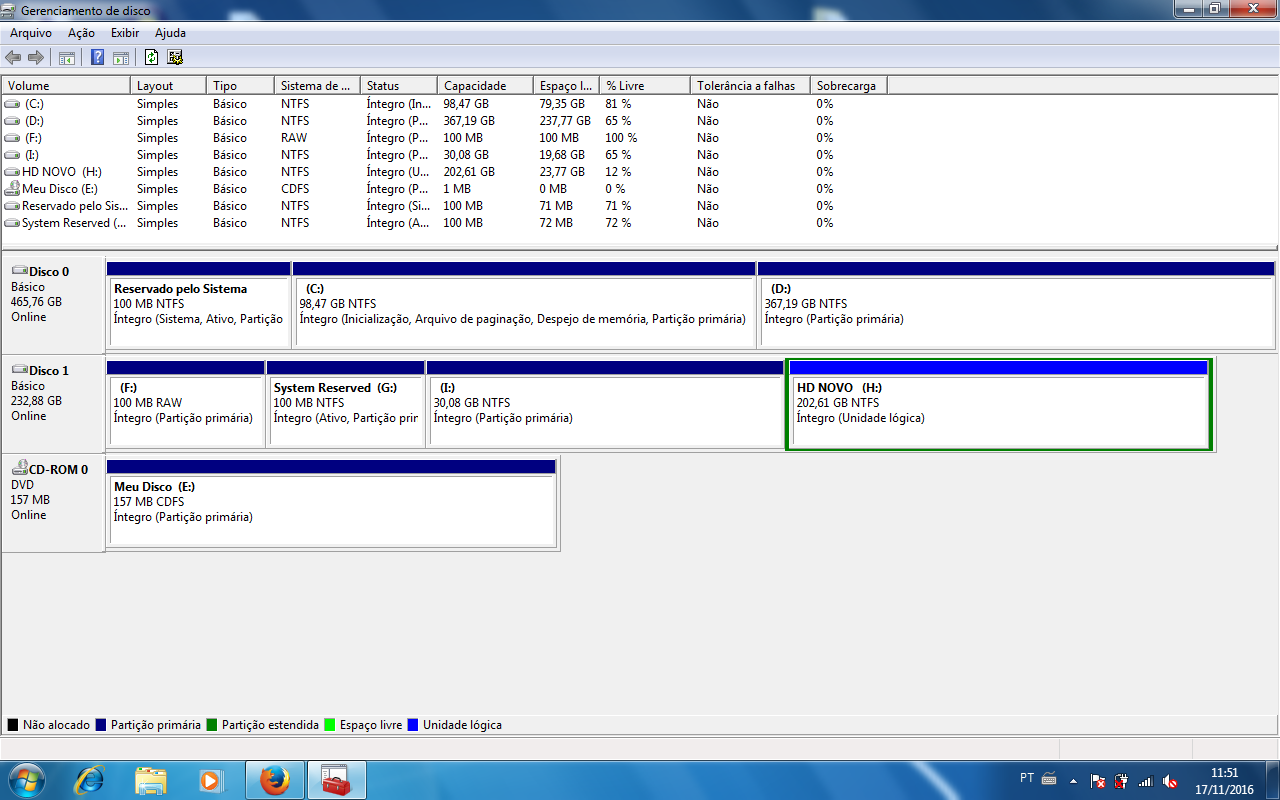Open the on-screen keyboard tray icon
1280x800 pixels.
tap(1049, 779)
